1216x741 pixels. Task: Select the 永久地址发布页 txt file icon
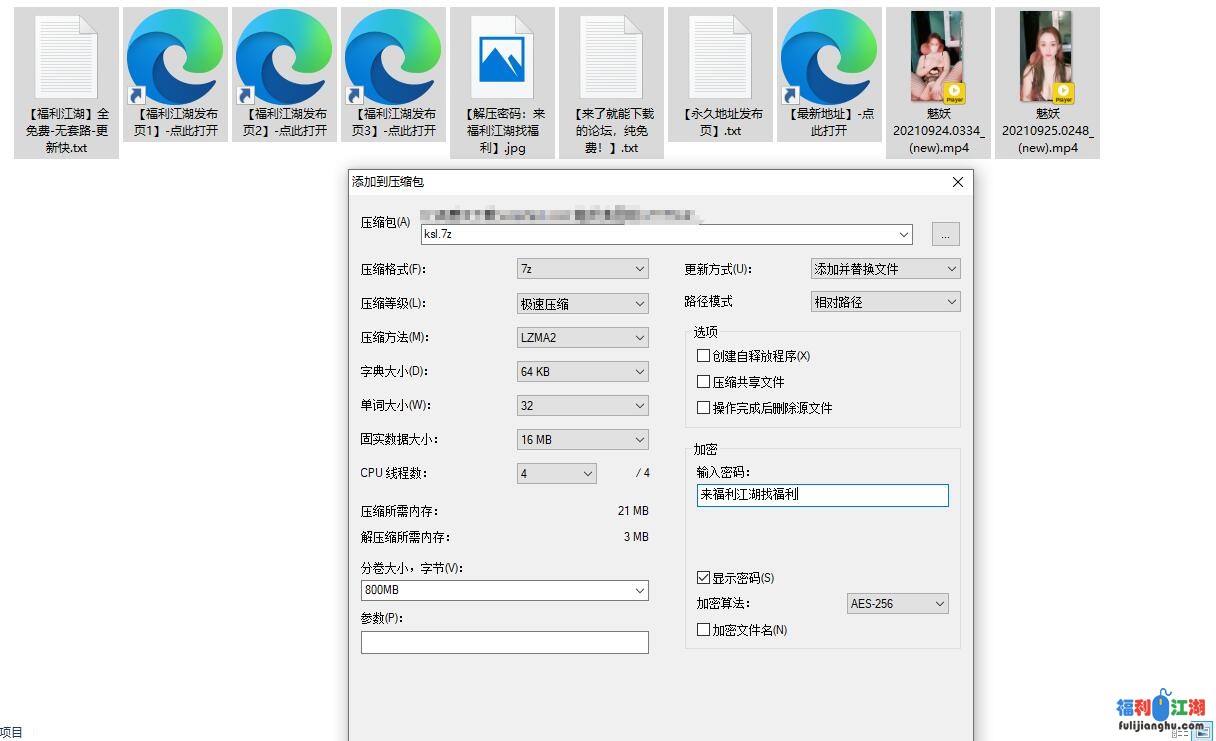click(720, 58)
